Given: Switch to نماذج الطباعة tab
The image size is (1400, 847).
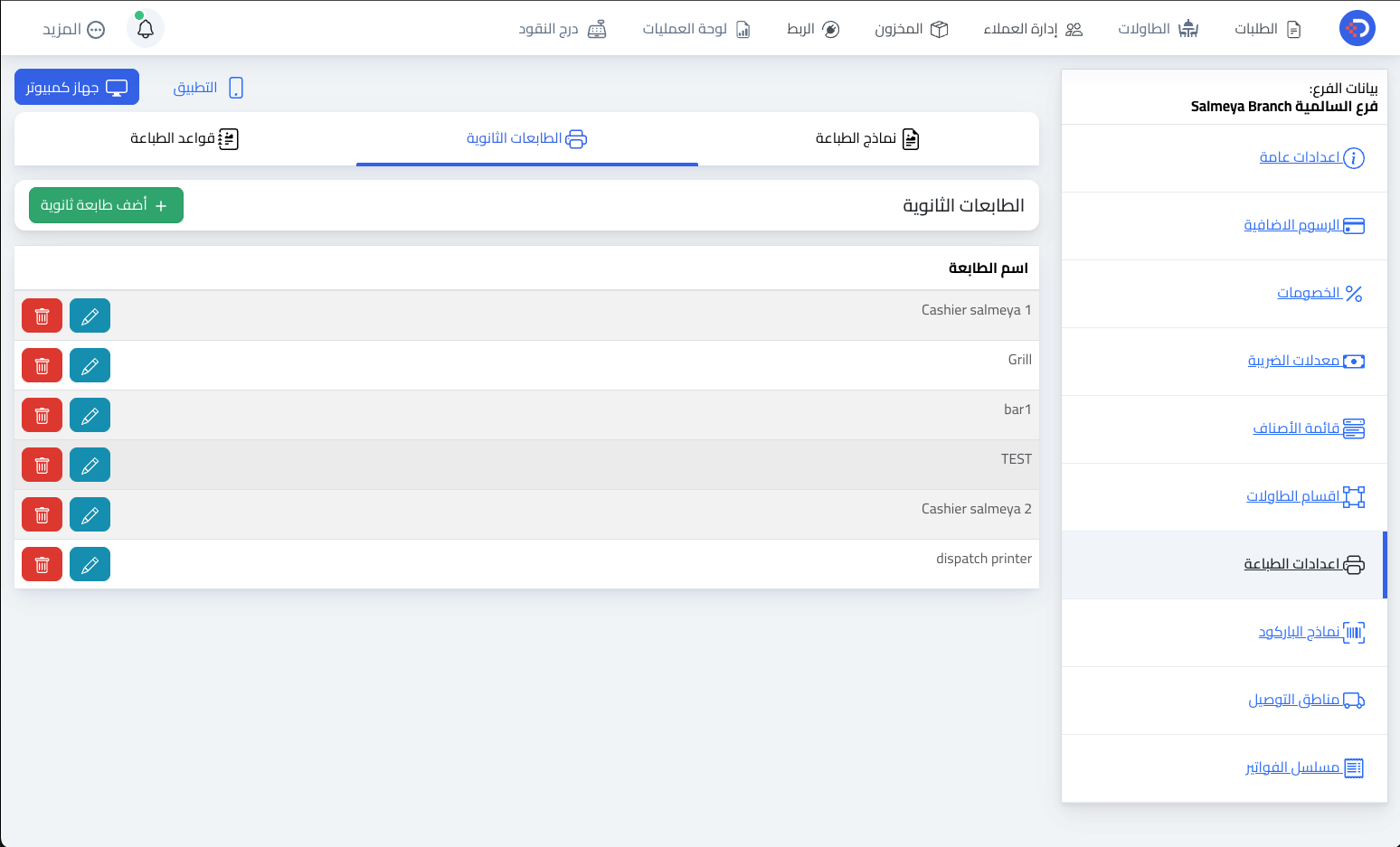Looking at the screenshot, I should click(867, 138).
